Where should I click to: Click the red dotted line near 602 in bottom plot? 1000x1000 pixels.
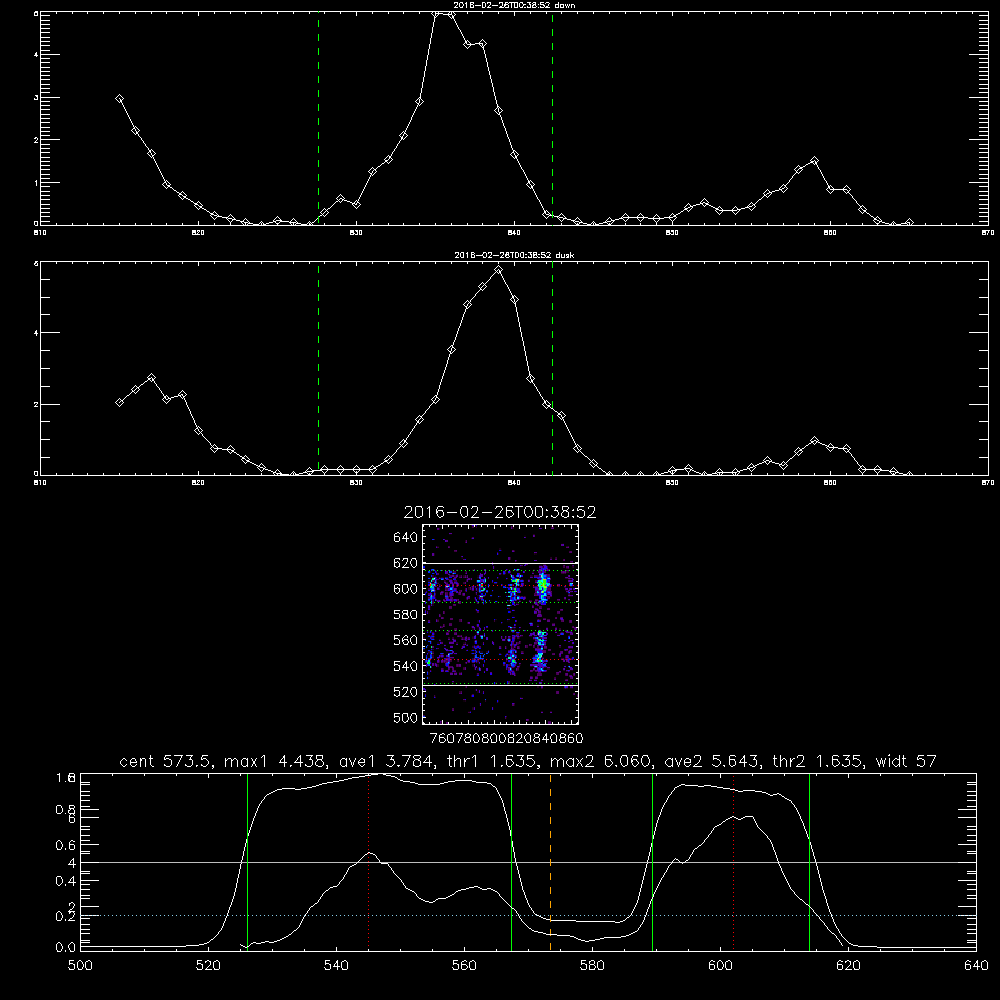click(x=733, y=861)
